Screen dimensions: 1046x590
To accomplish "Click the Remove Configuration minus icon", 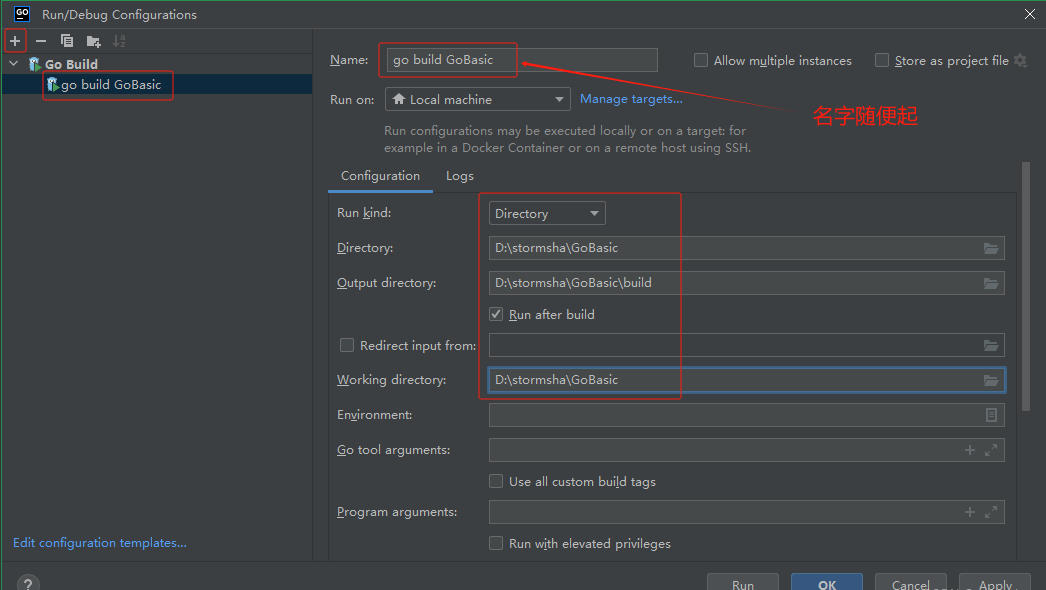I will pyautogui.click(x=41, y=41).
